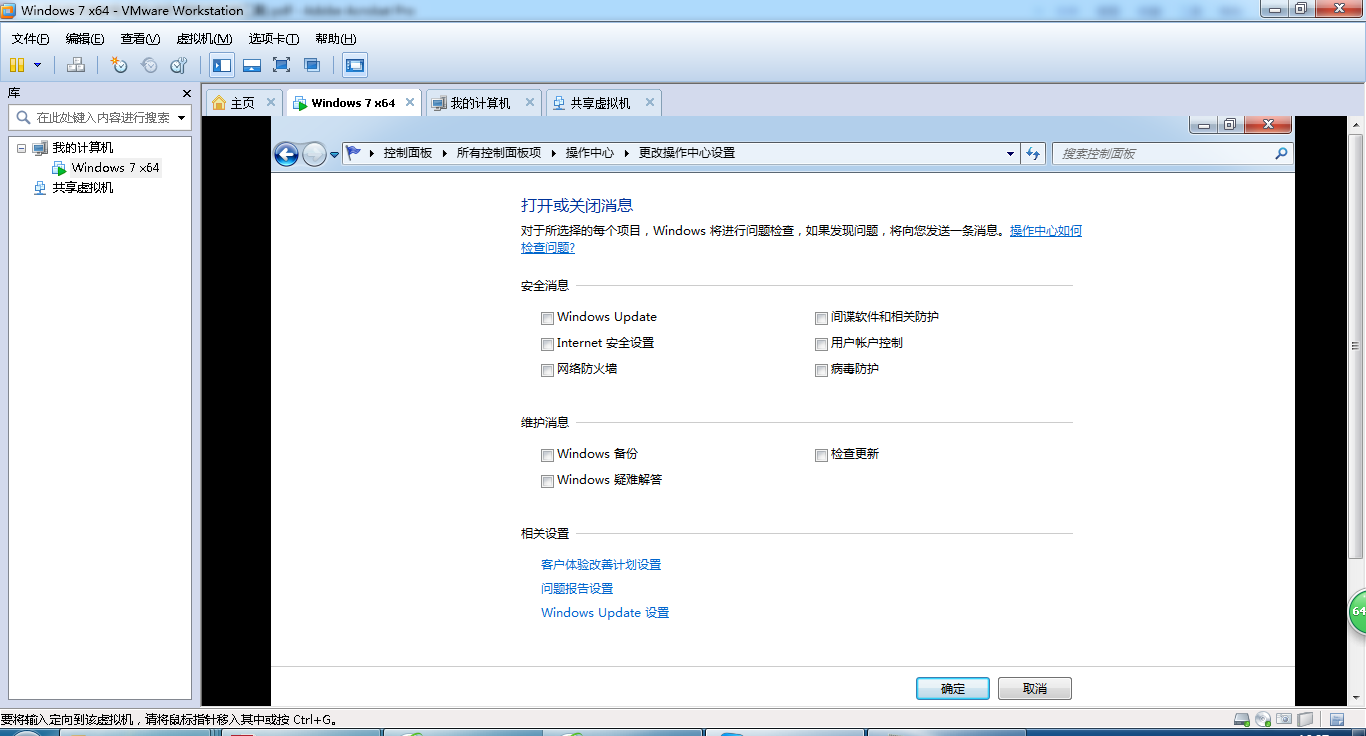1366x736 pixels.
Task: Collapse the 我的计算机 tree node
Action: [21, 147]
